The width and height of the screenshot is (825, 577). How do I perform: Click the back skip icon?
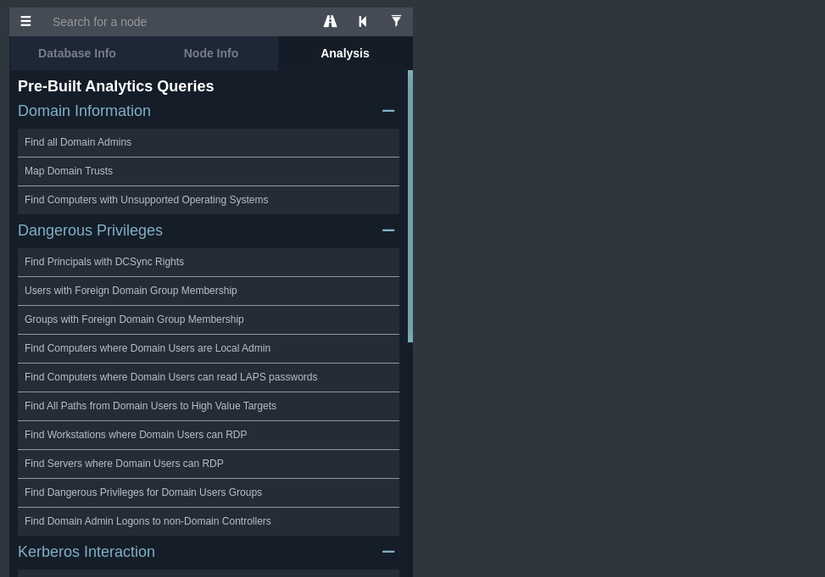pyautogui.click(x=363, y=21)
